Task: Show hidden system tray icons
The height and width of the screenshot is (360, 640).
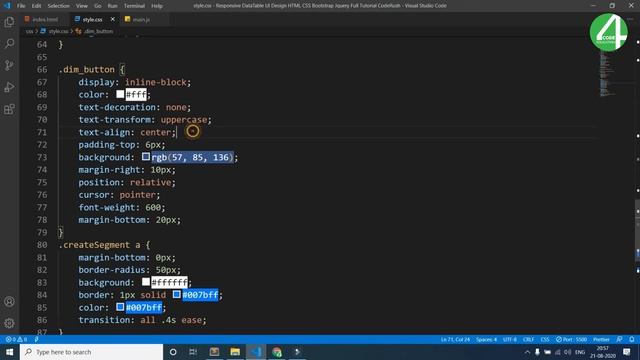Action: [x=527, y=352]
